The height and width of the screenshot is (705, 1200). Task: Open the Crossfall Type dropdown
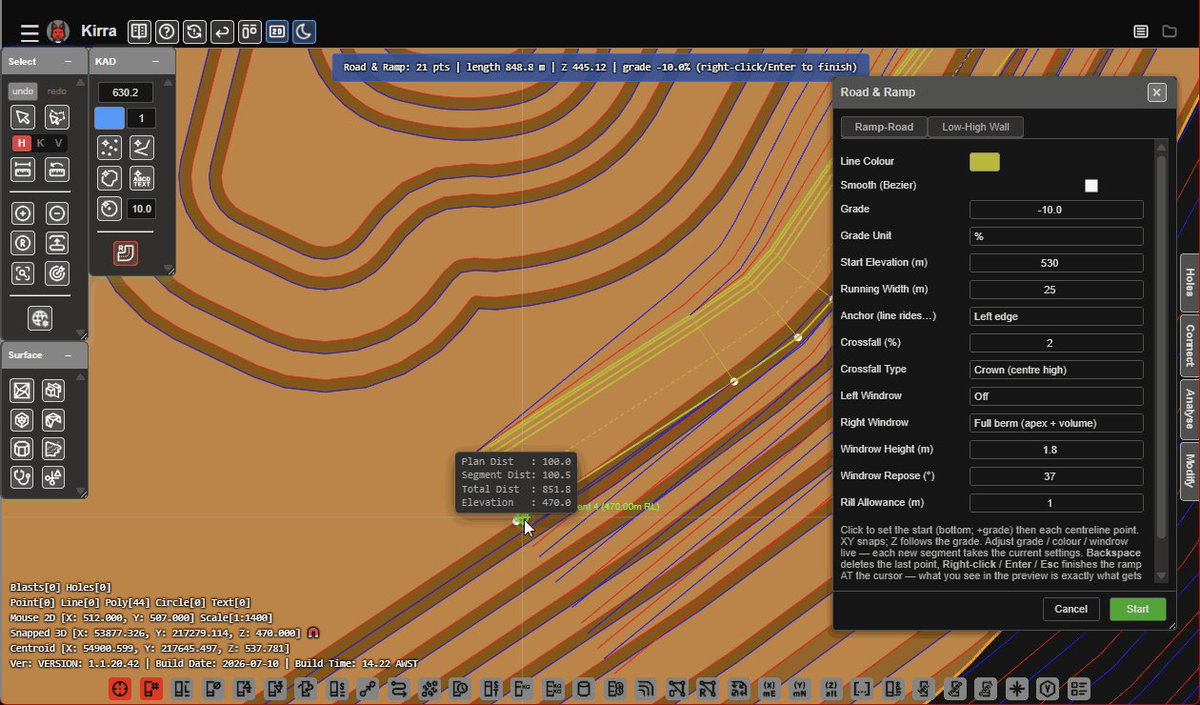click(x=1056, y=369)
